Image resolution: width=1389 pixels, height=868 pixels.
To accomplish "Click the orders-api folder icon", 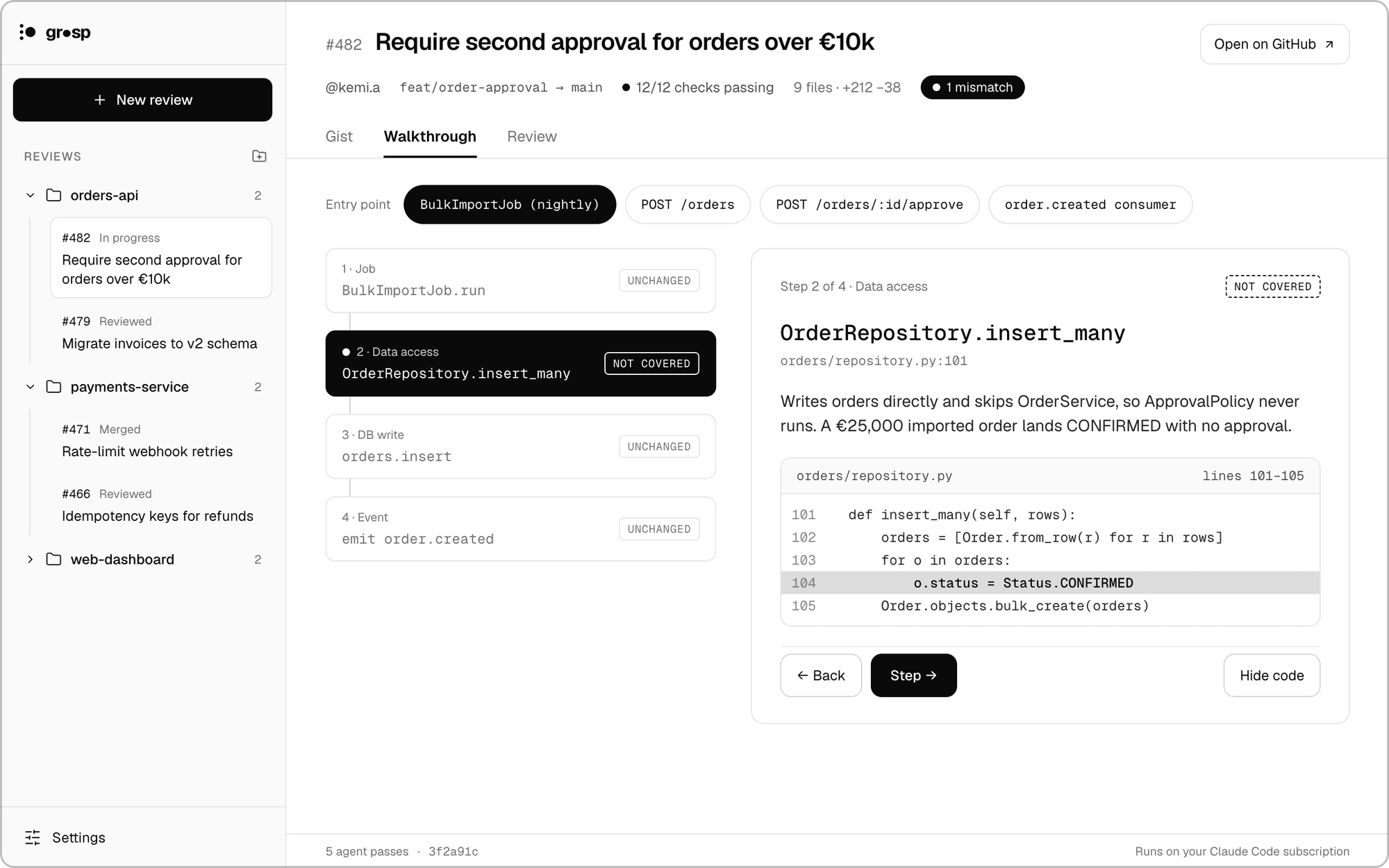I will (x=53, y=195).
